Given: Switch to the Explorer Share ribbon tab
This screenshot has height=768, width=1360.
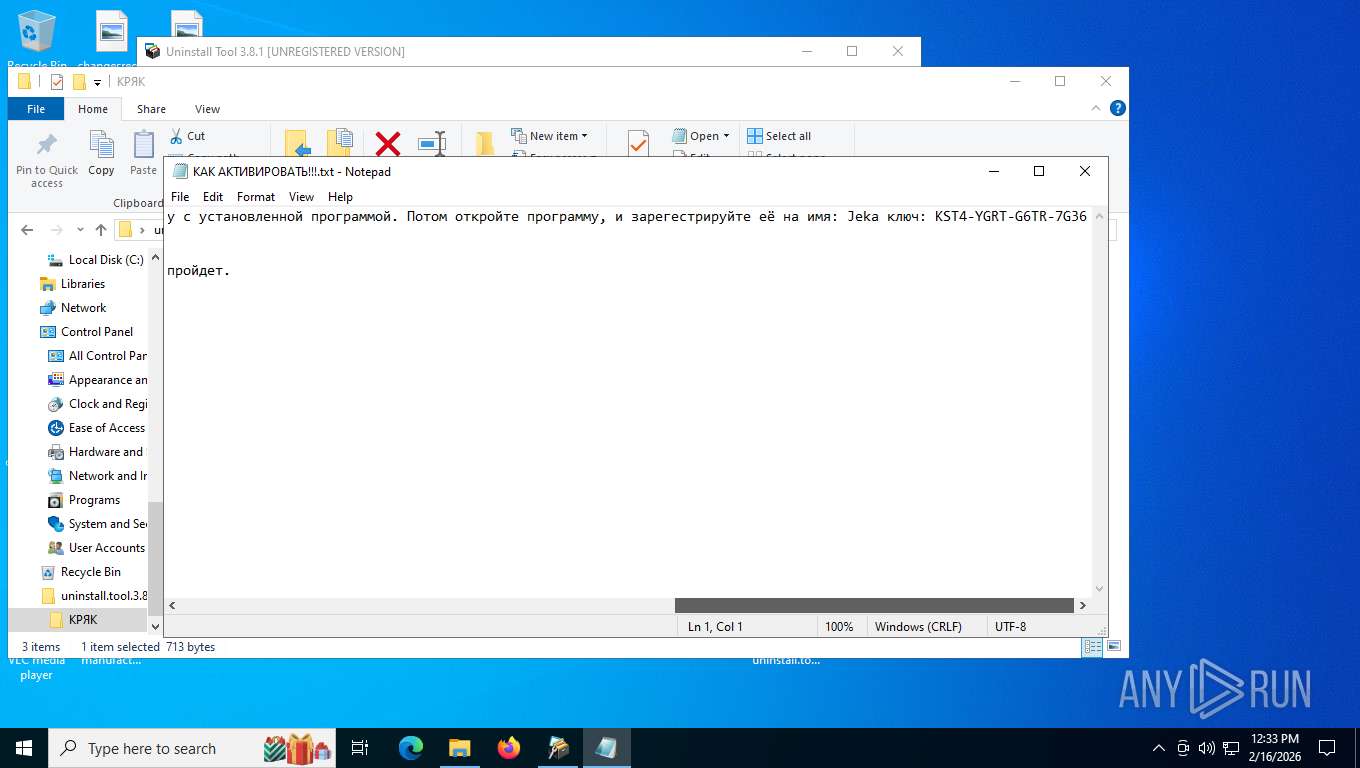Looking at the screenshot, I should point(152,109).
